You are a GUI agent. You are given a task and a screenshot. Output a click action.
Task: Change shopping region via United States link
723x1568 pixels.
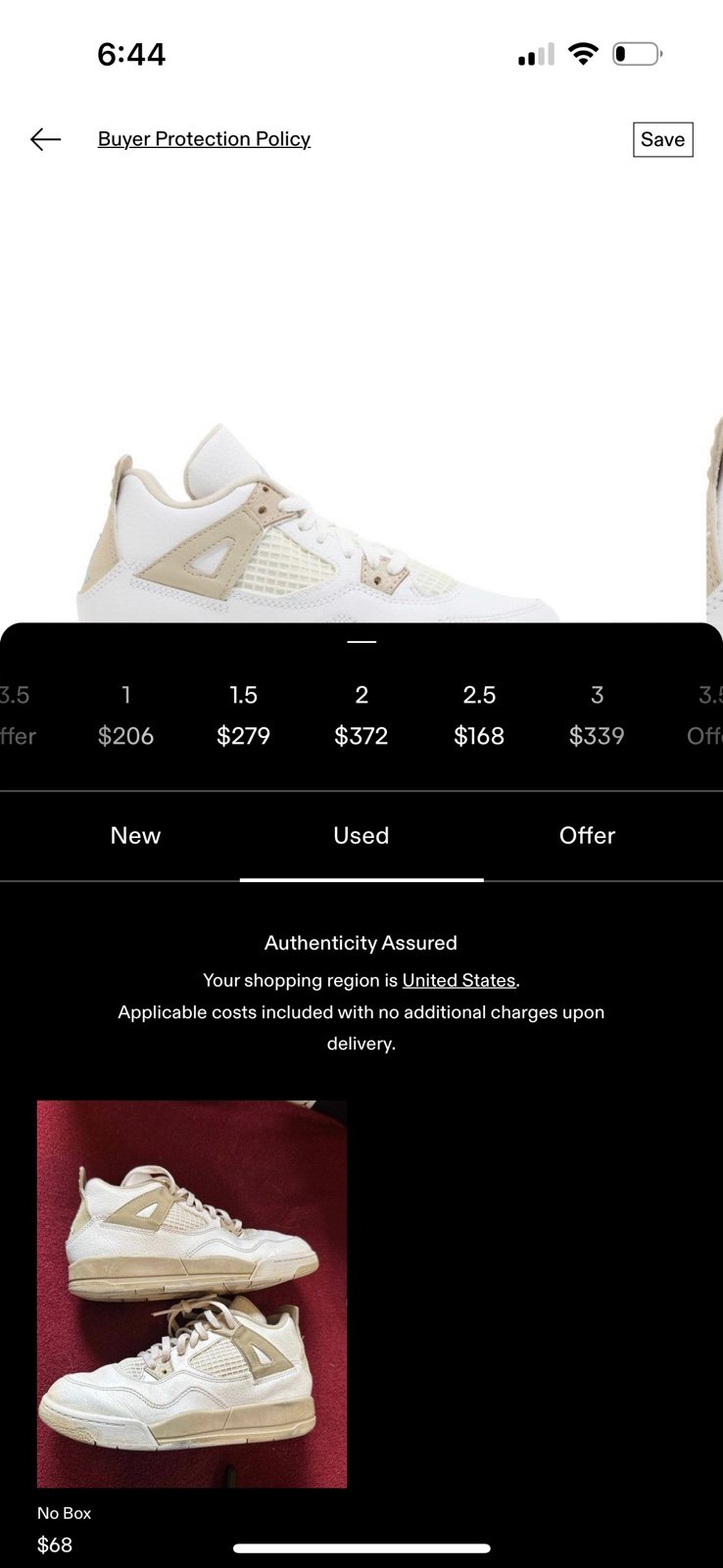tap(458, 980)
